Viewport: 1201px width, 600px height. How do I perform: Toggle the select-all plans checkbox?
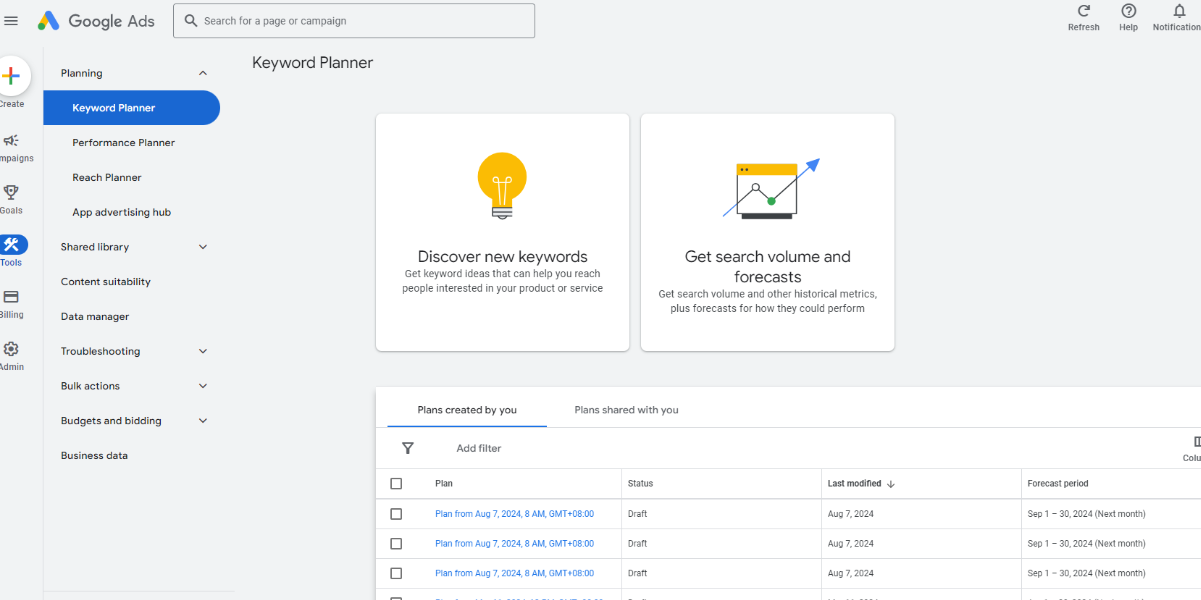[396, 484]
